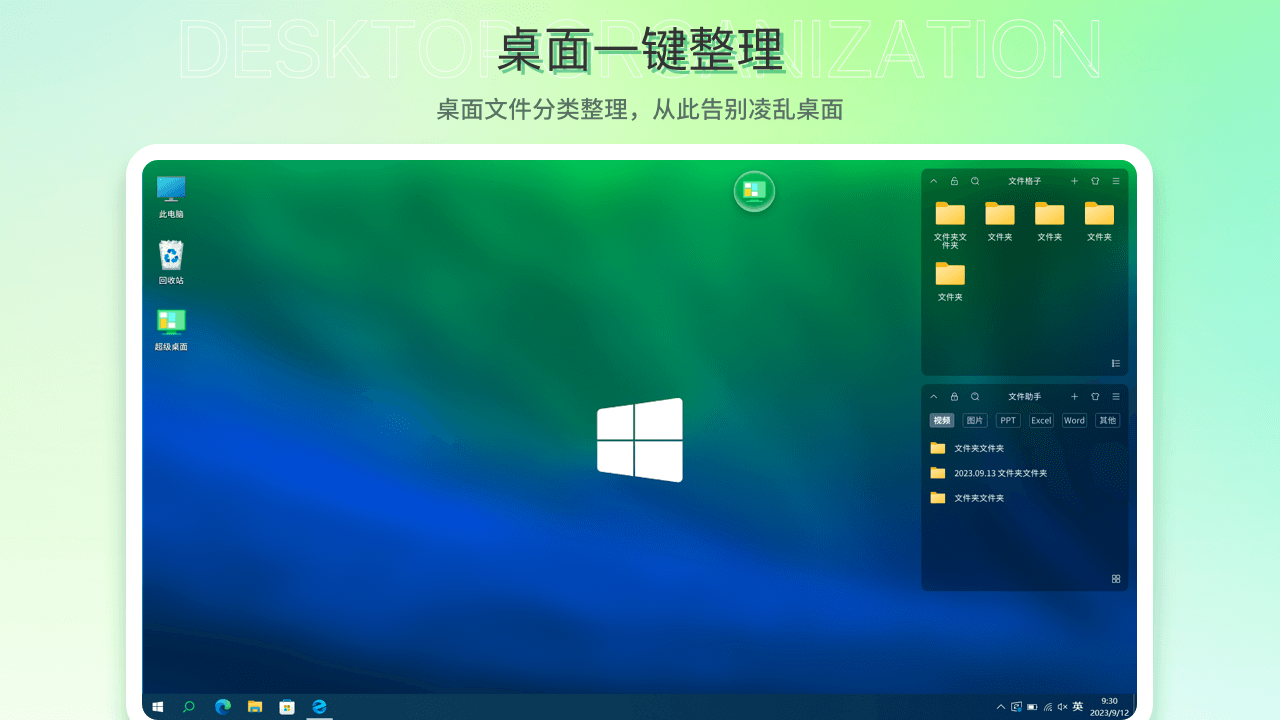Select the 视频 tab in 文件助手
This screenshot has width=1280, height=720.
click(x=942, y=420)
